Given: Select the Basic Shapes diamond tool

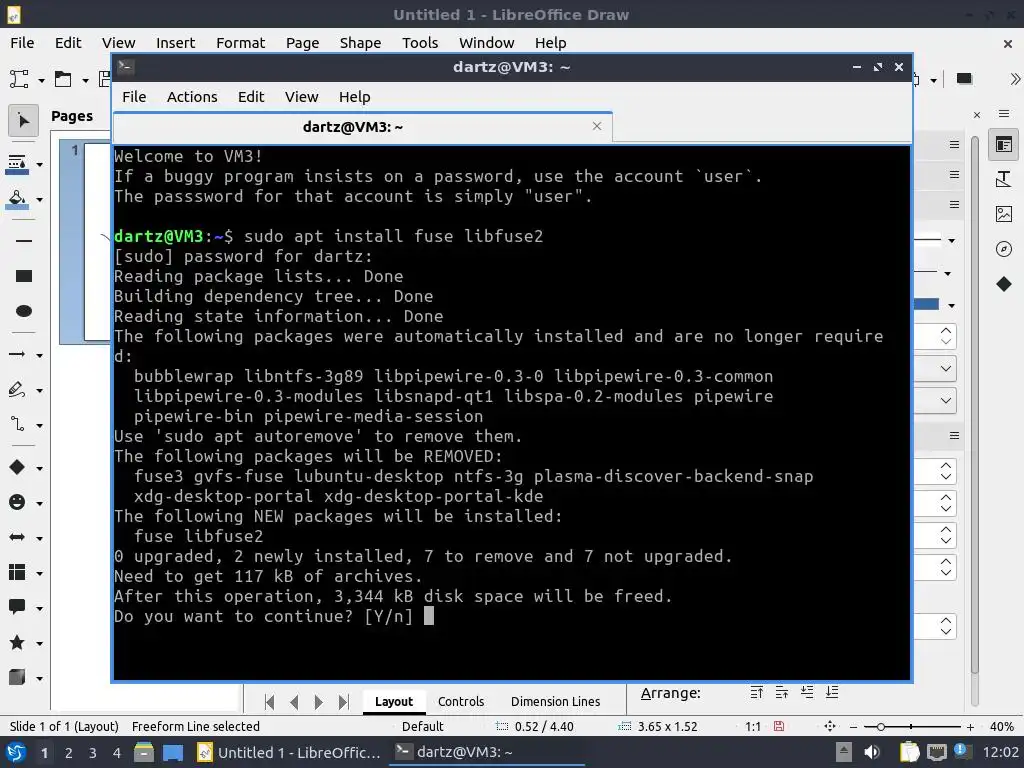Looking at the screenshot, I should point(17,467).
